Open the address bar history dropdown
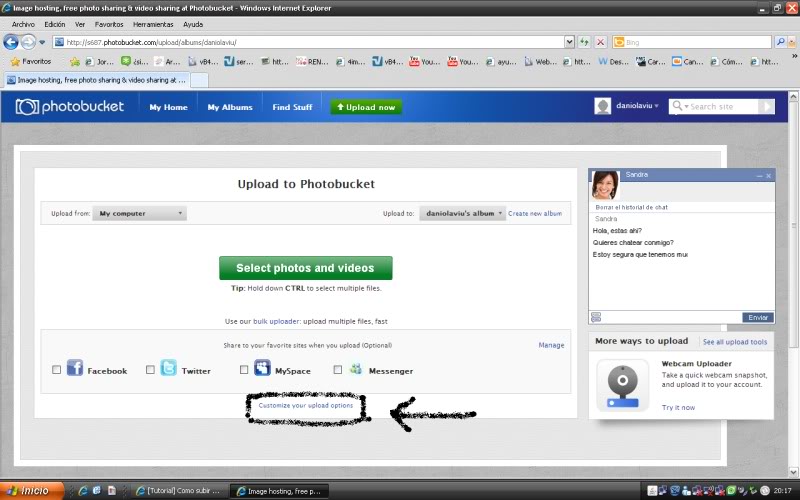 pos(569,42)
